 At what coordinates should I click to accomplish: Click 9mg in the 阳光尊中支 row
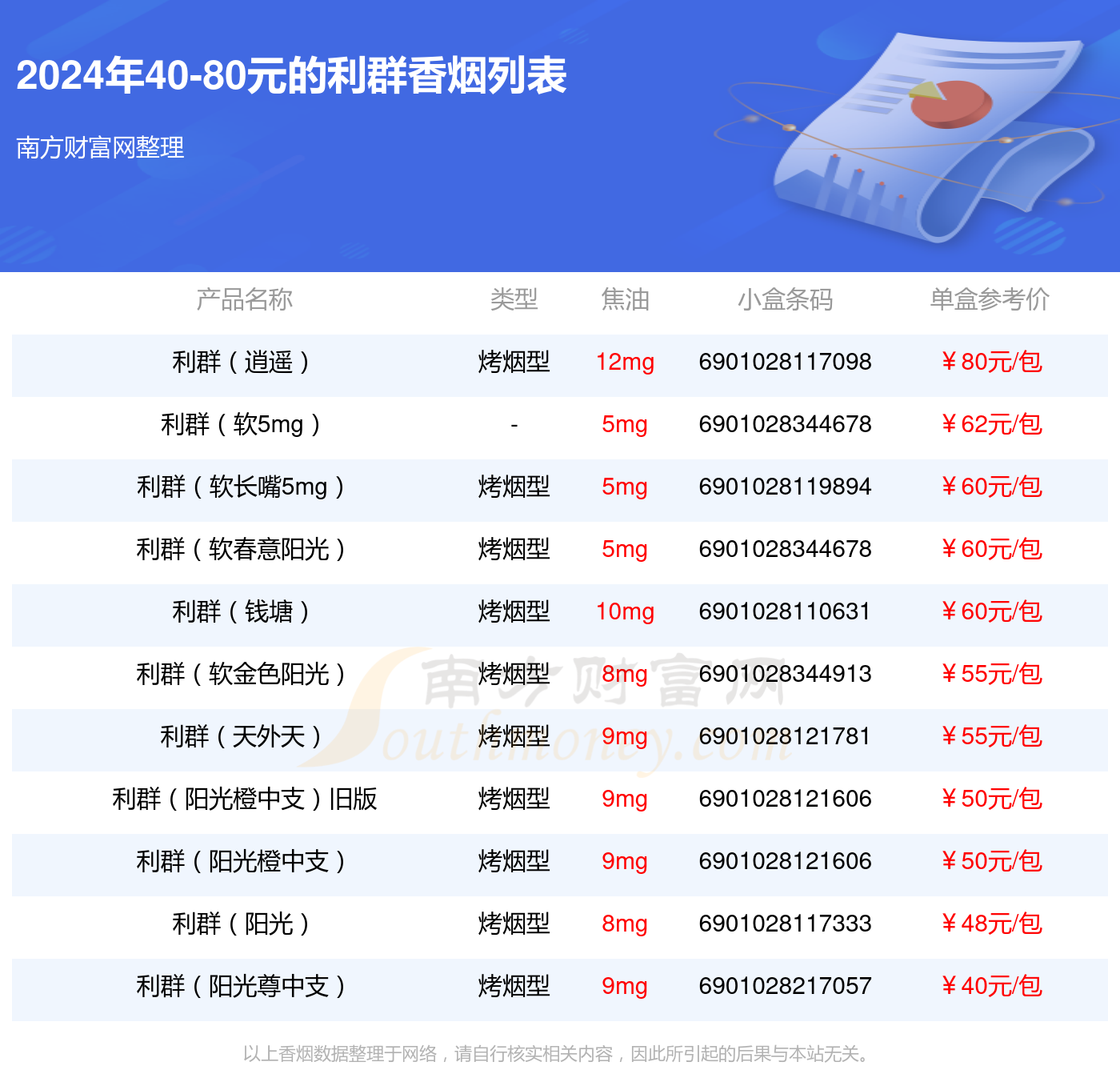(625, 986)
